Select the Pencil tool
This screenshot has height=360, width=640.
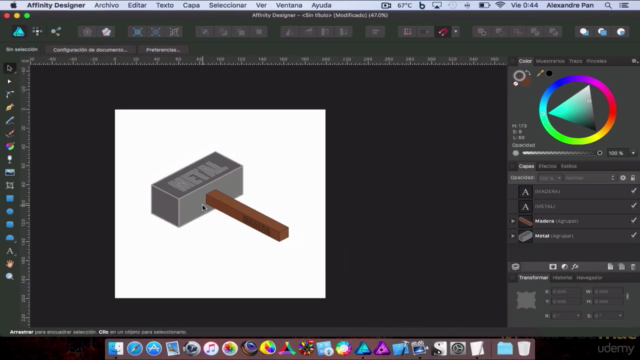point(9,120)
